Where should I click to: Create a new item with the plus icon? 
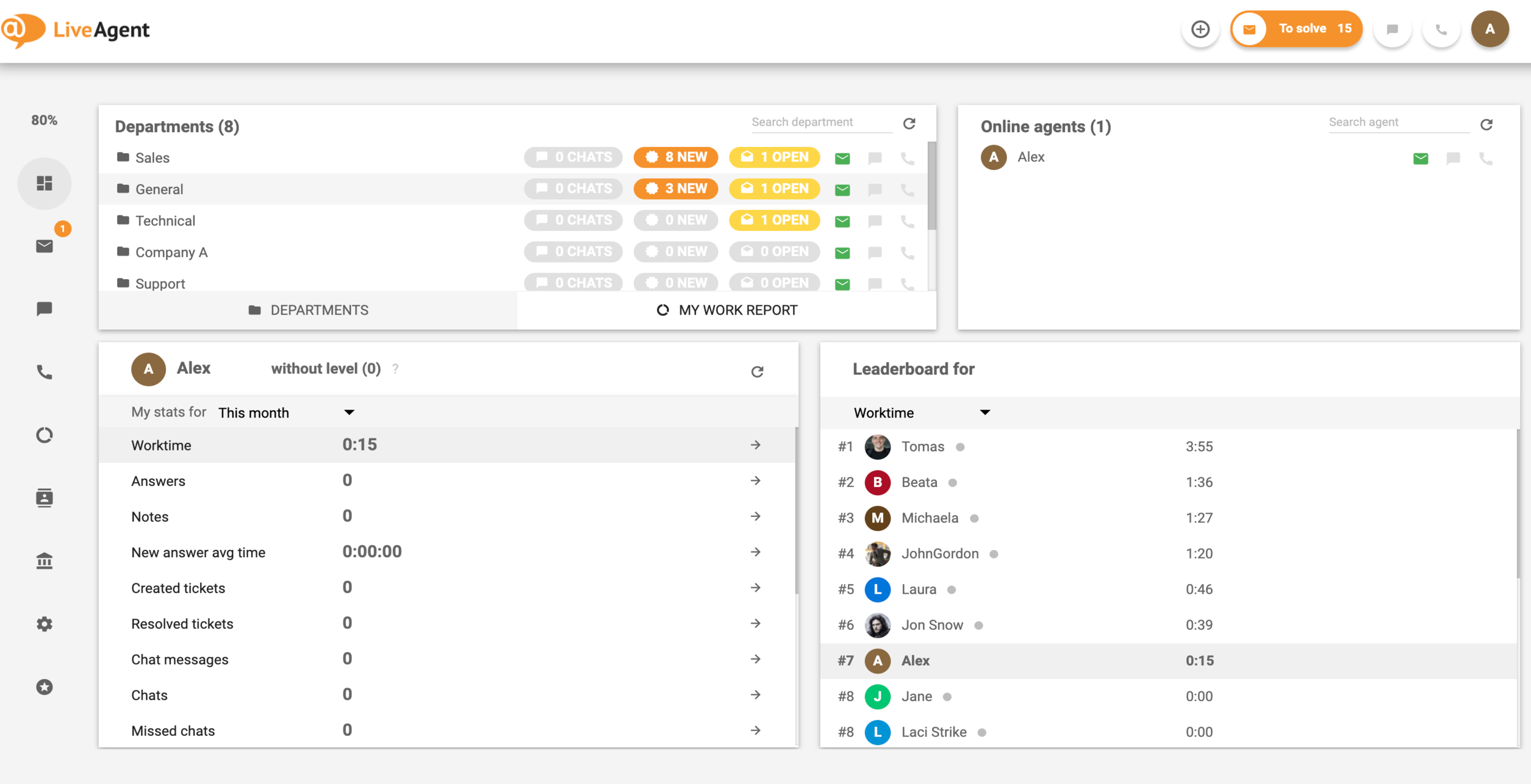[x=1200, y=29]
